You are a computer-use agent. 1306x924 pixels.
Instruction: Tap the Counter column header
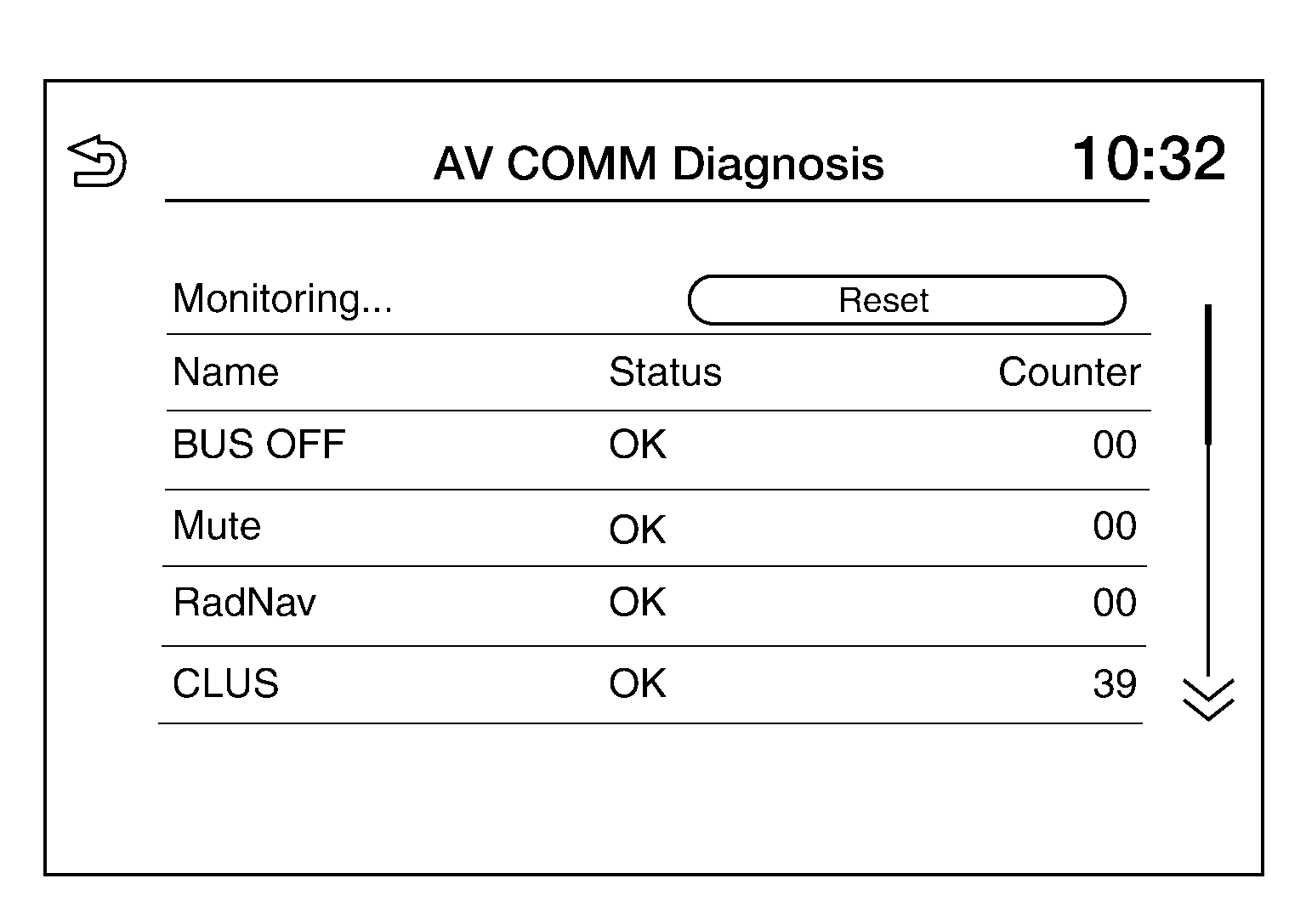(x=1069, y=372)
